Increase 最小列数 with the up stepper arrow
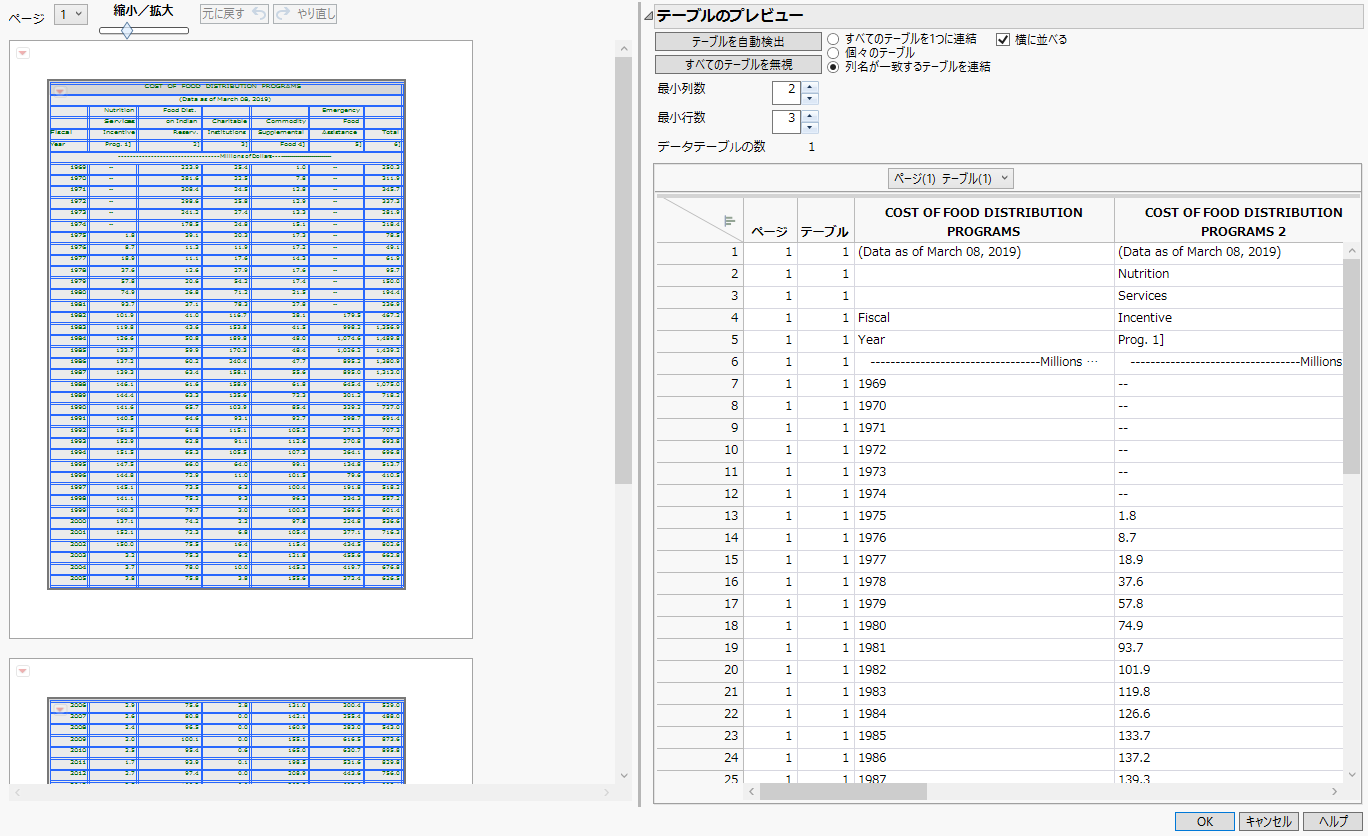 coord(809,89)
